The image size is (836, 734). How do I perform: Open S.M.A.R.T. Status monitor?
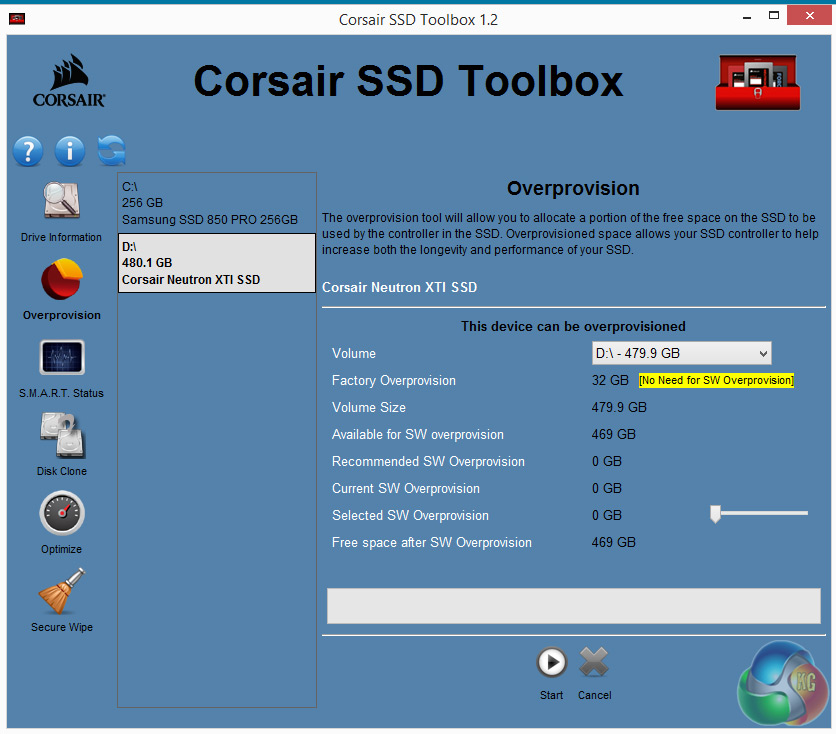[x=61, y=359]
